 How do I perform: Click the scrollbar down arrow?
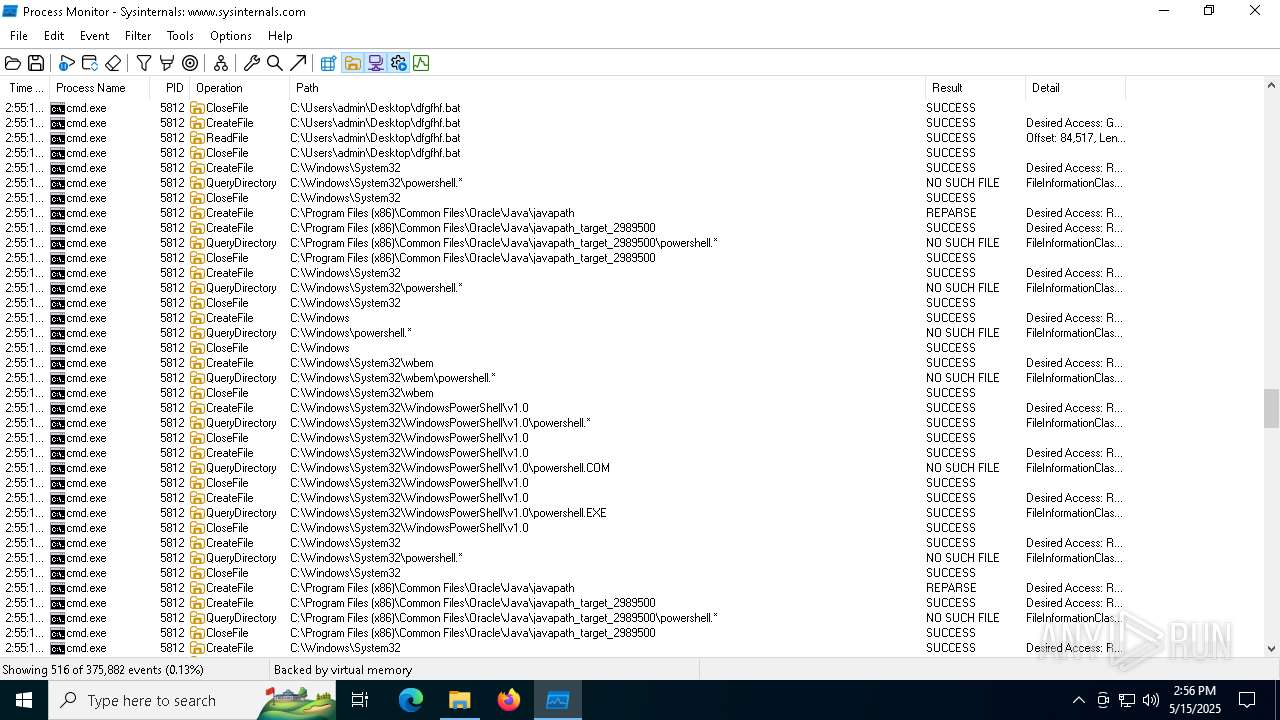1271,648
